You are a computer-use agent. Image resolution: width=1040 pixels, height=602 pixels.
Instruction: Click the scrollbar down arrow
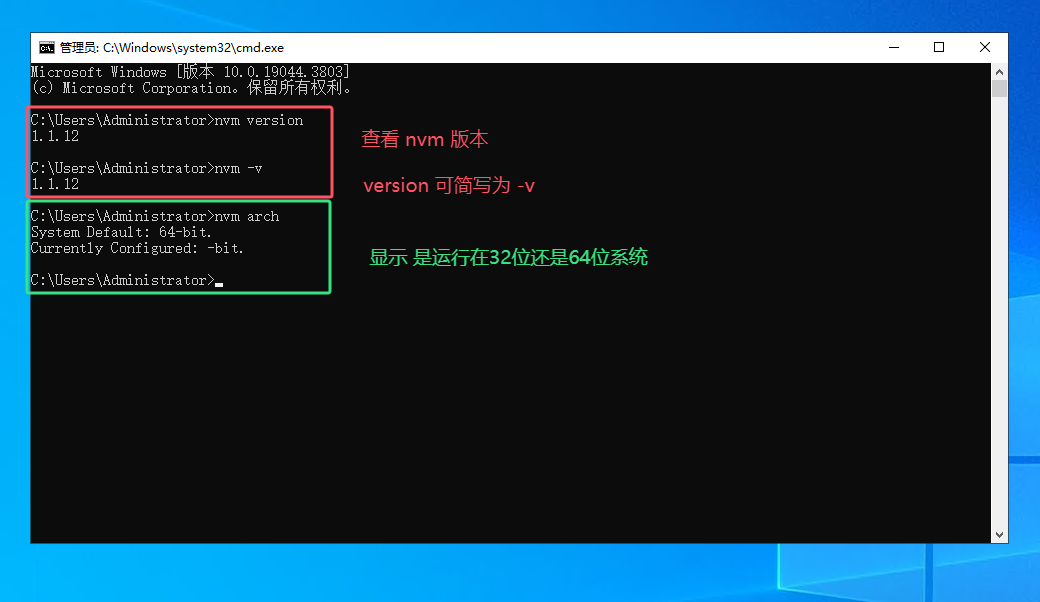click(x=997, y=535)
